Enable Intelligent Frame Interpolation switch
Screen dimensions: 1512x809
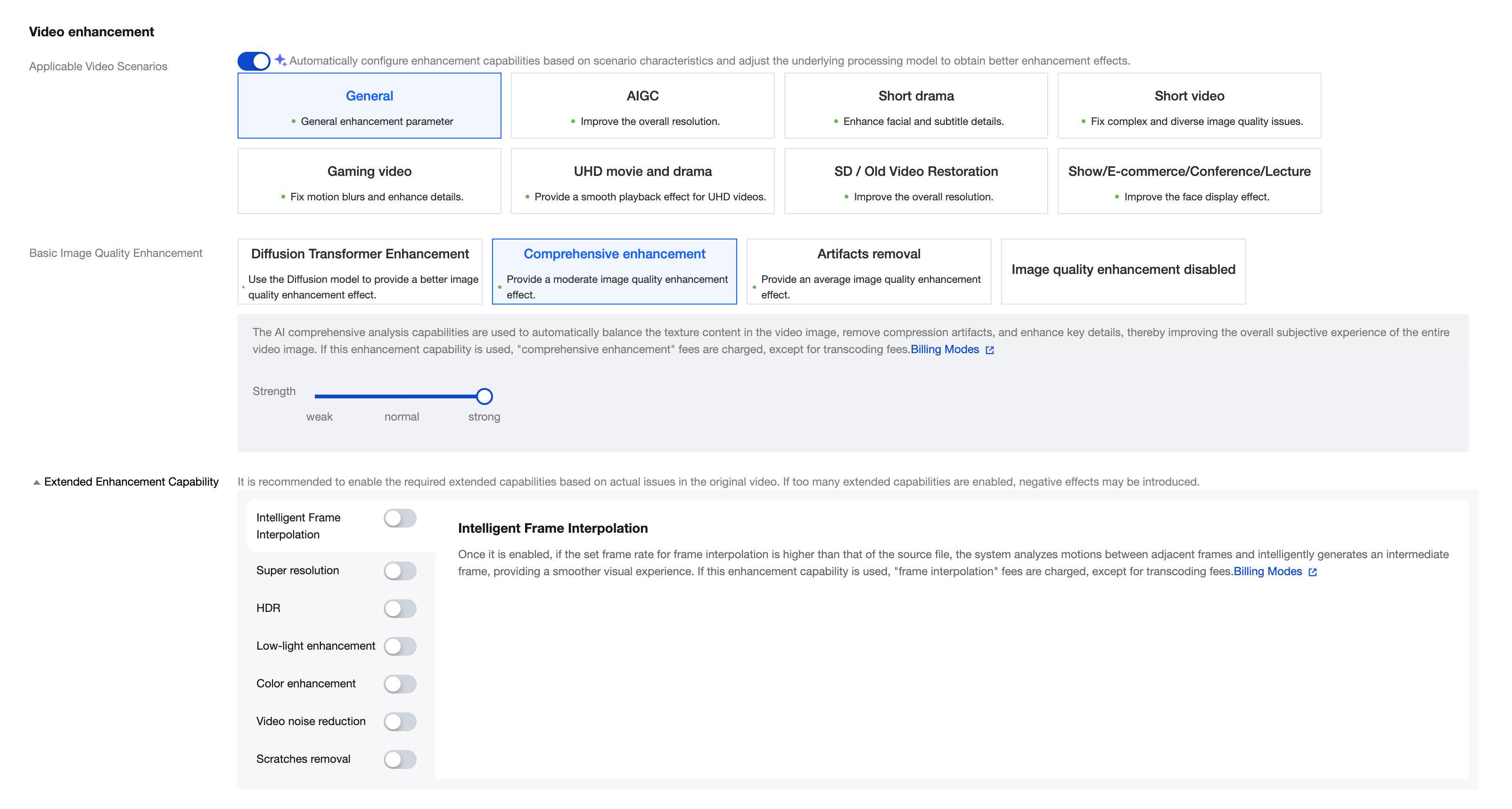(x=400, y=518)
